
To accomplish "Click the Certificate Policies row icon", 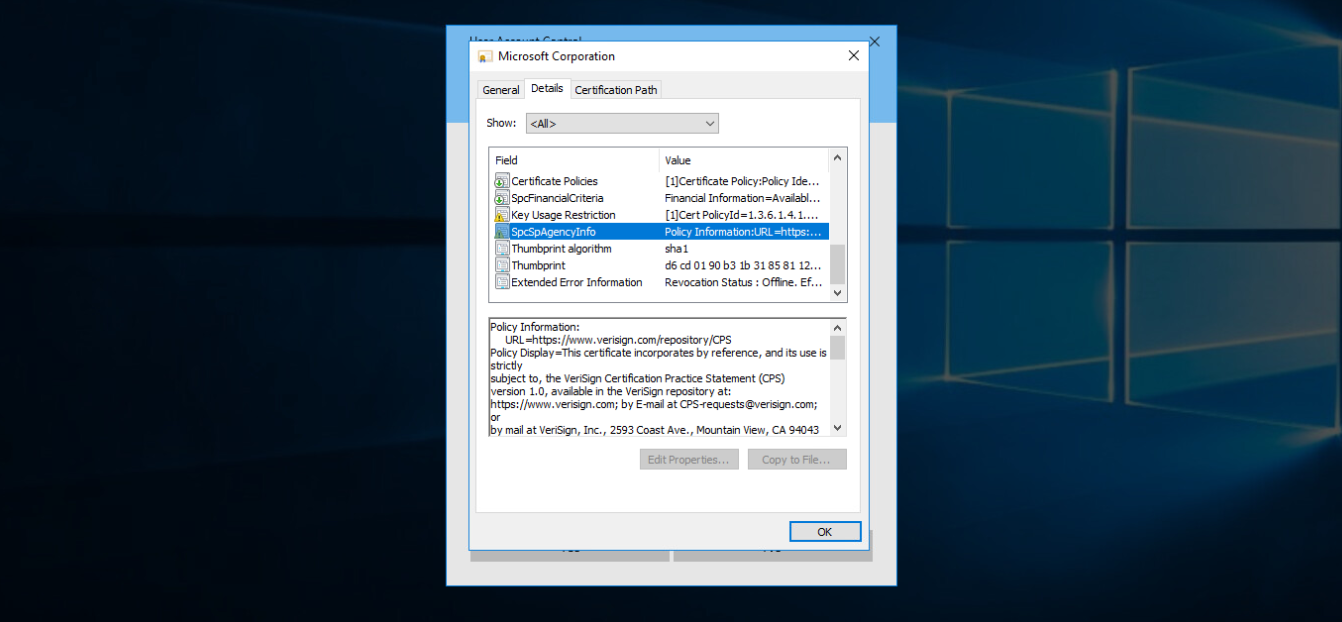I will pos(502,181).
